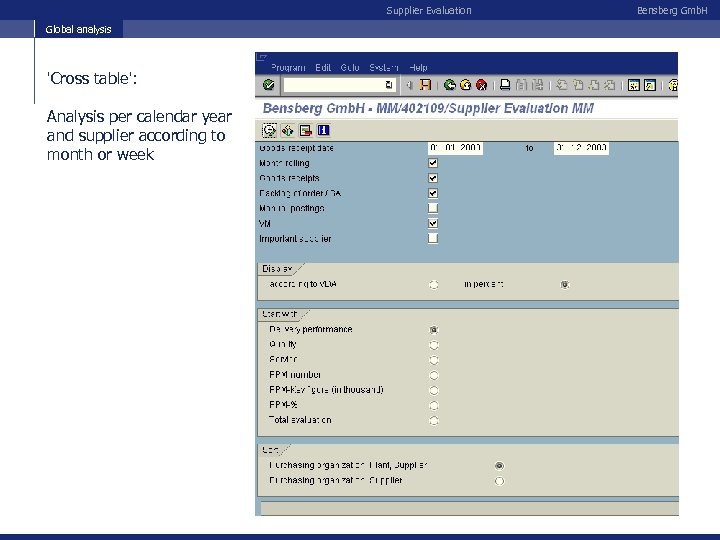Click the Print icon in toolbar
720x540 pixels.
pyautogui.click(x=505, y=85)
